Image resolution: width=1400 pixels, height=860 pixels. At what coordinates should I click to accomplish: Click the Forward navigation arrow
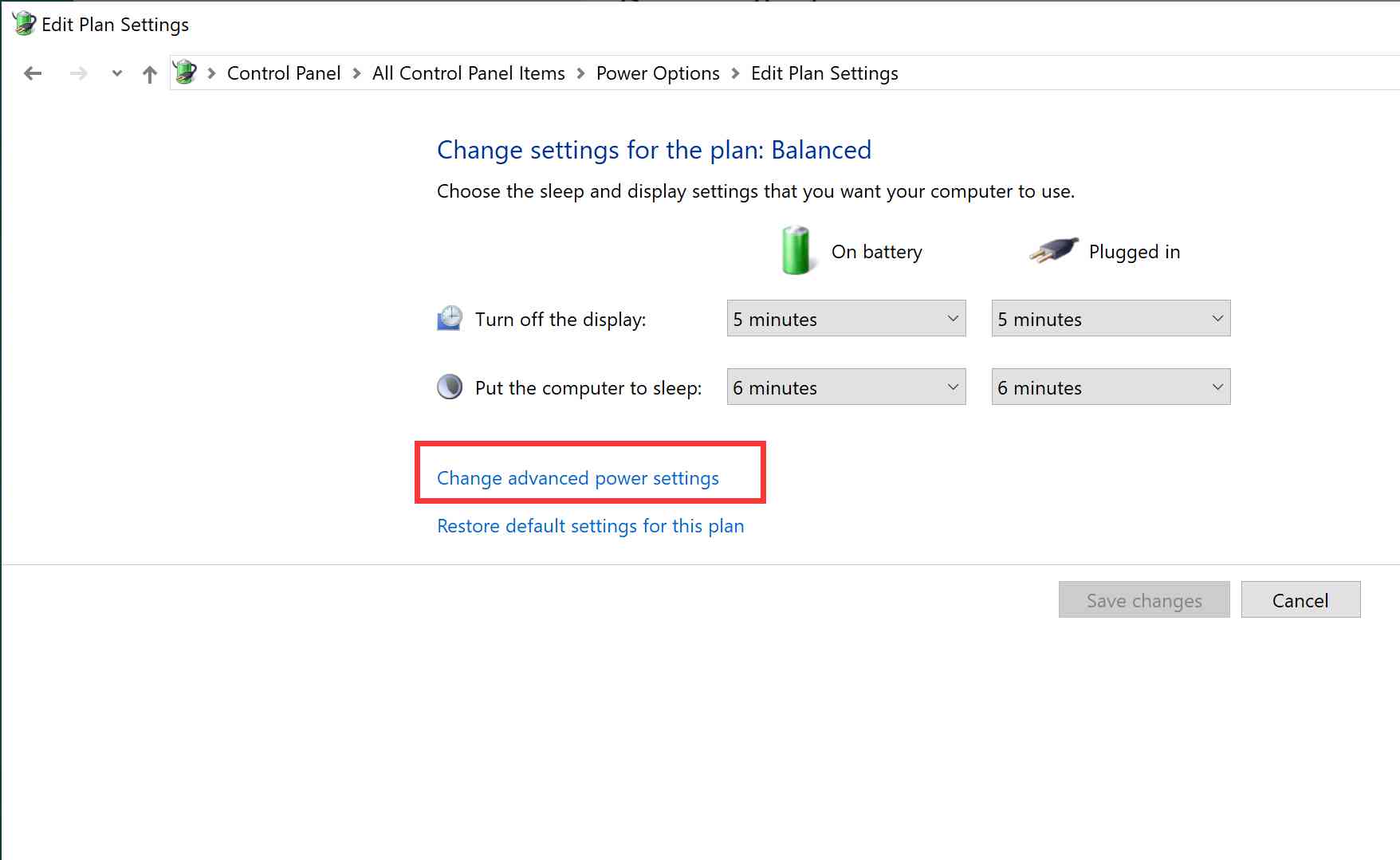click(78, 73)
